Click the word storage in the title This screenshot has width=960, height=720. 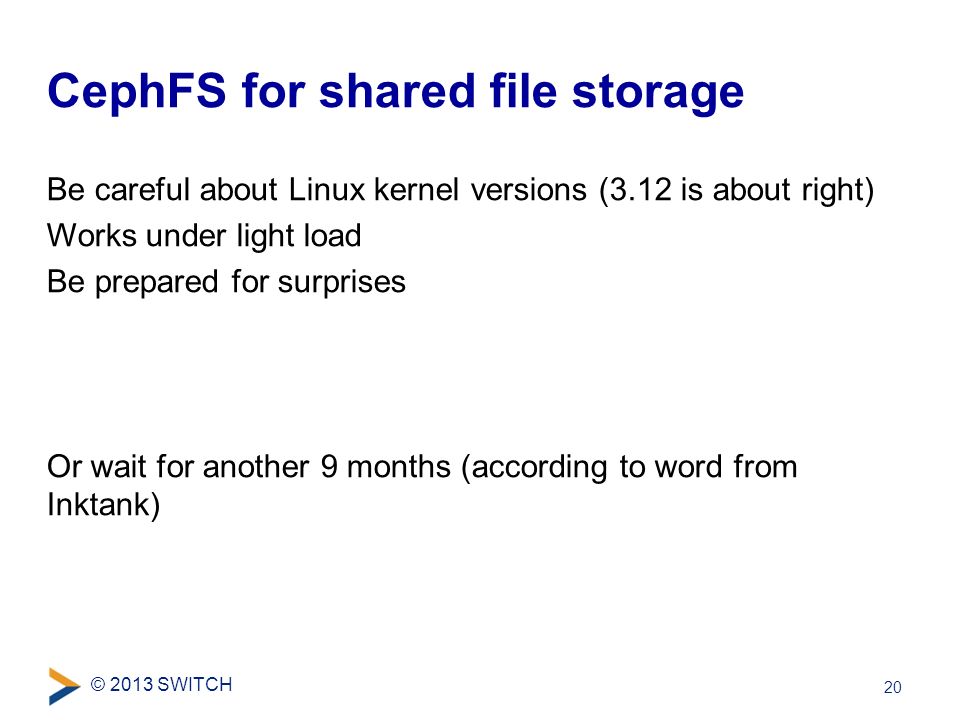658,92
